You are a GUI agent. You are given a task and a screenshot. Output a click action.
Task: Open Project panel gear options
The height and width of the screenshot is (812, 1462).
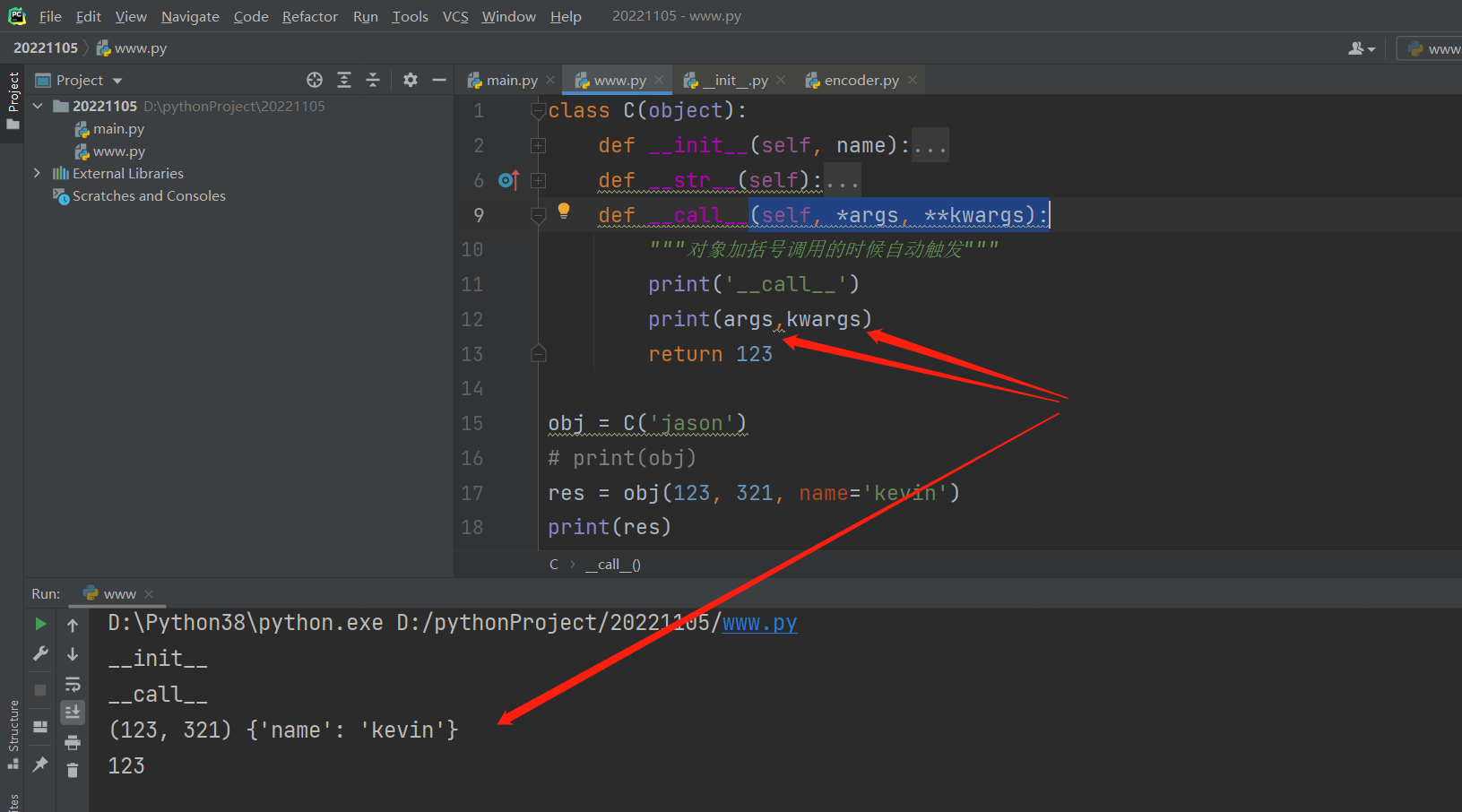point(411,80)
